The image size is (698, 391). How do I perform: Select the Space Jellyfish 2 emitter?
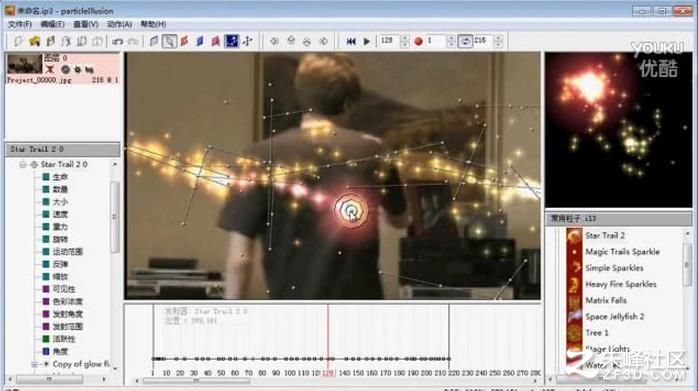tap(614, 317)
